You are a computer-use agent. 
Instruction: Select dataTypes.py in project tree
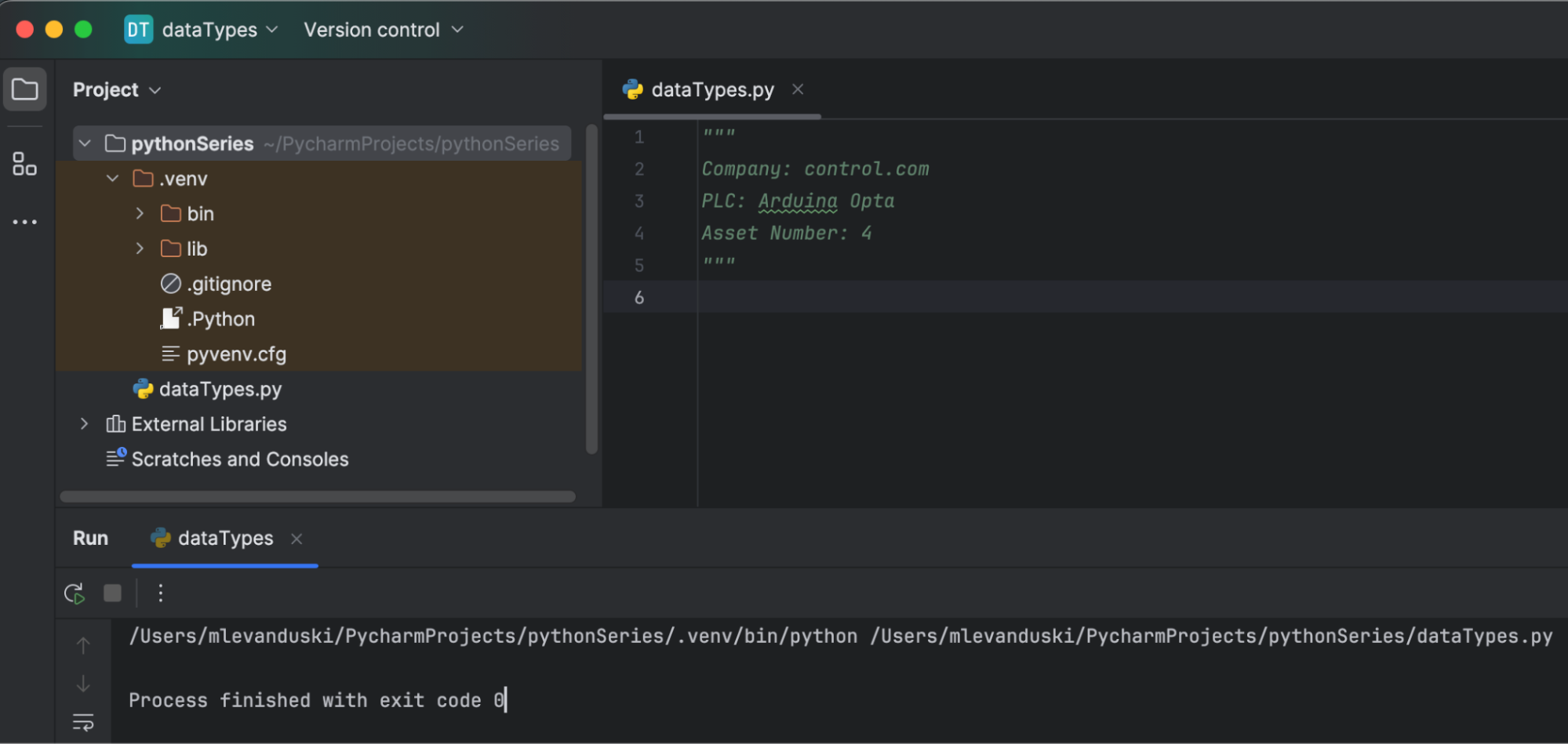point(220,389)
